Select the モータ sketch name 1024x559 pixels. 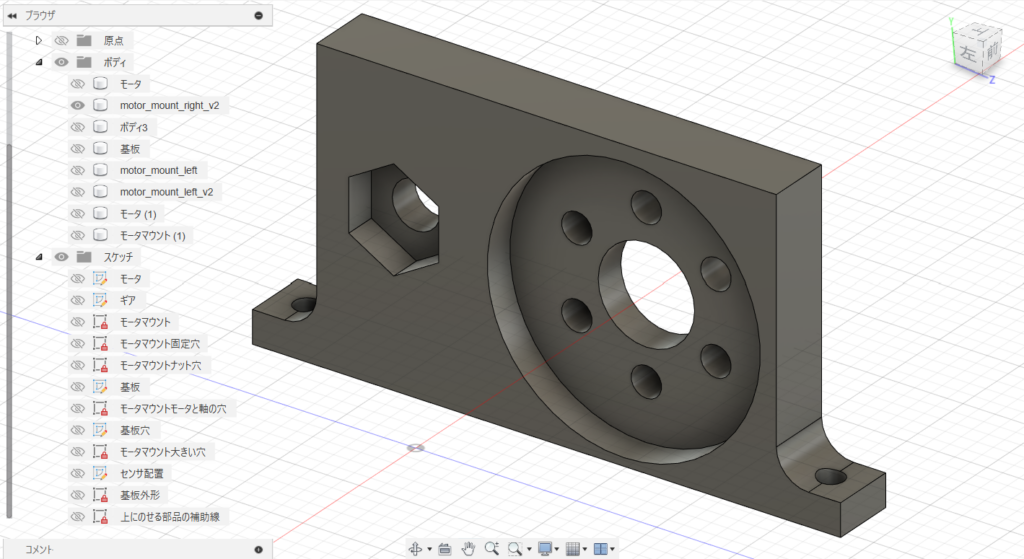(131, 279)
